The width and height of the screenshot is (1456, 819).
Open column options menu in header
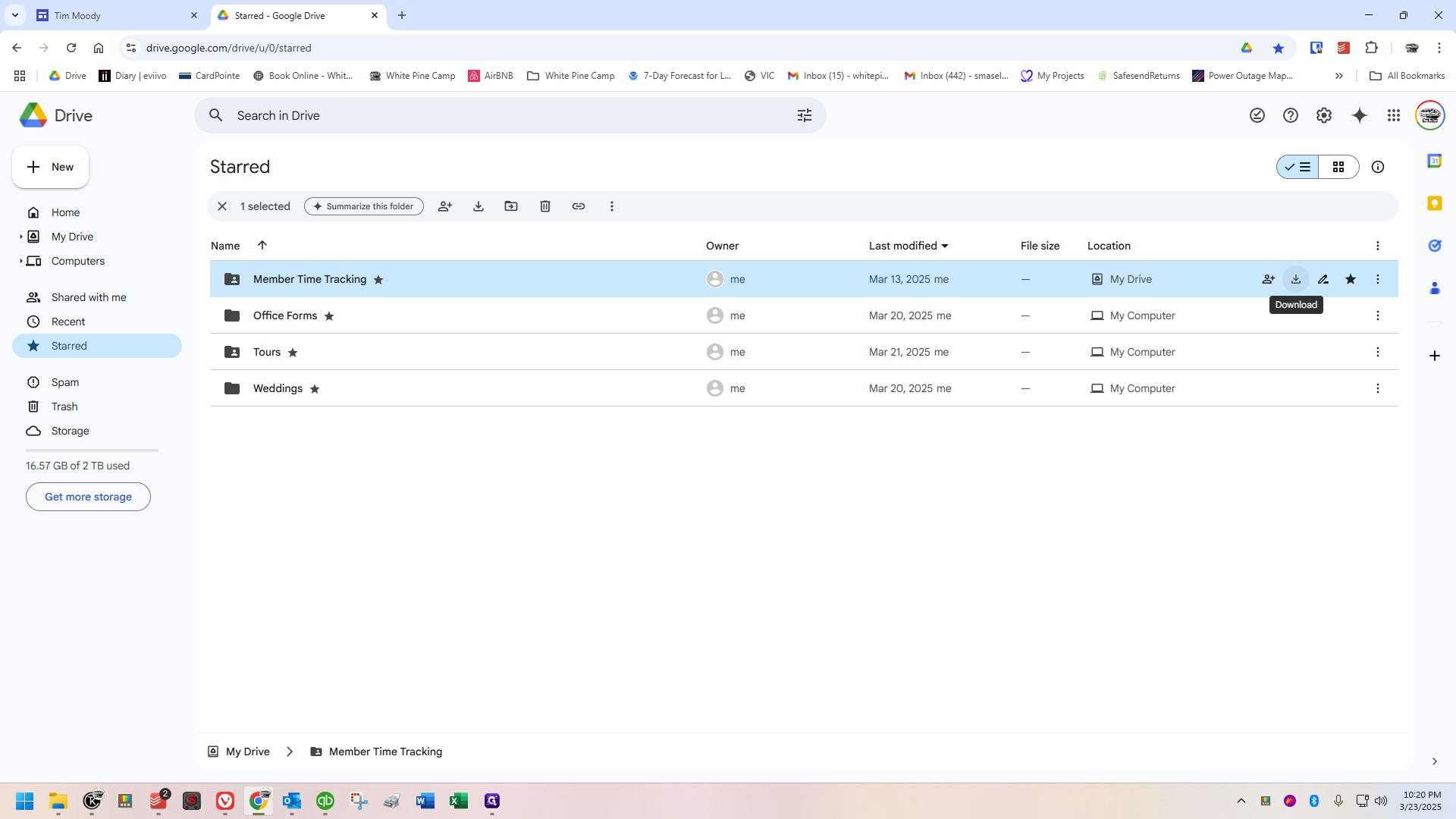tap(1378, 246)
